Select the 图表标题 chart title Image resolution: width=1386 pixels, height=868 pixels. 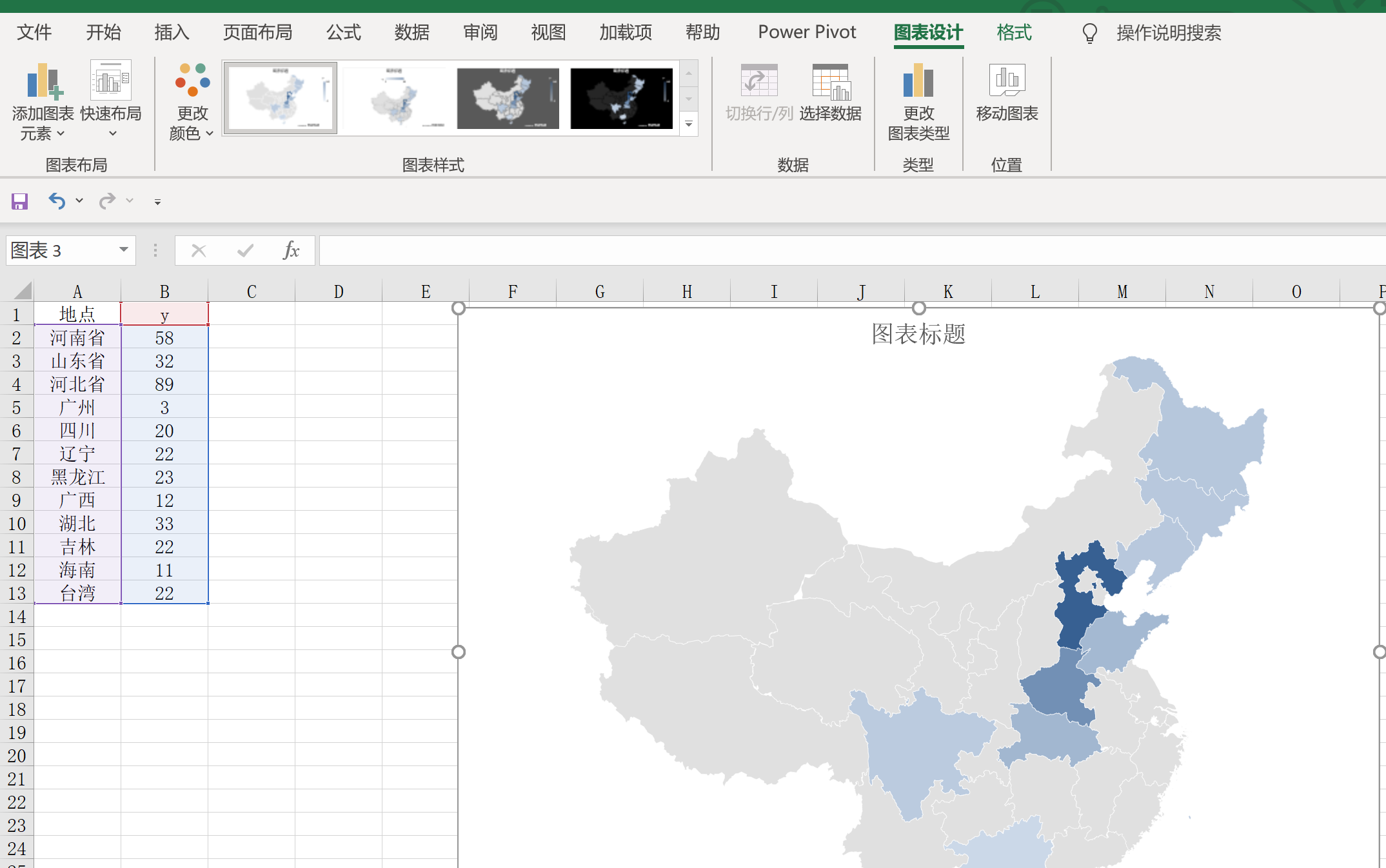click(918, 334)
